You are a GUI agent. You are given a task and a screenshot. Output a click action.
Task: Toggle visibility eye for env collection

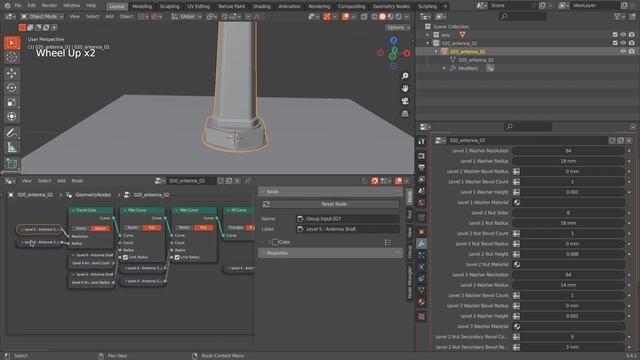tap(623, 35)
